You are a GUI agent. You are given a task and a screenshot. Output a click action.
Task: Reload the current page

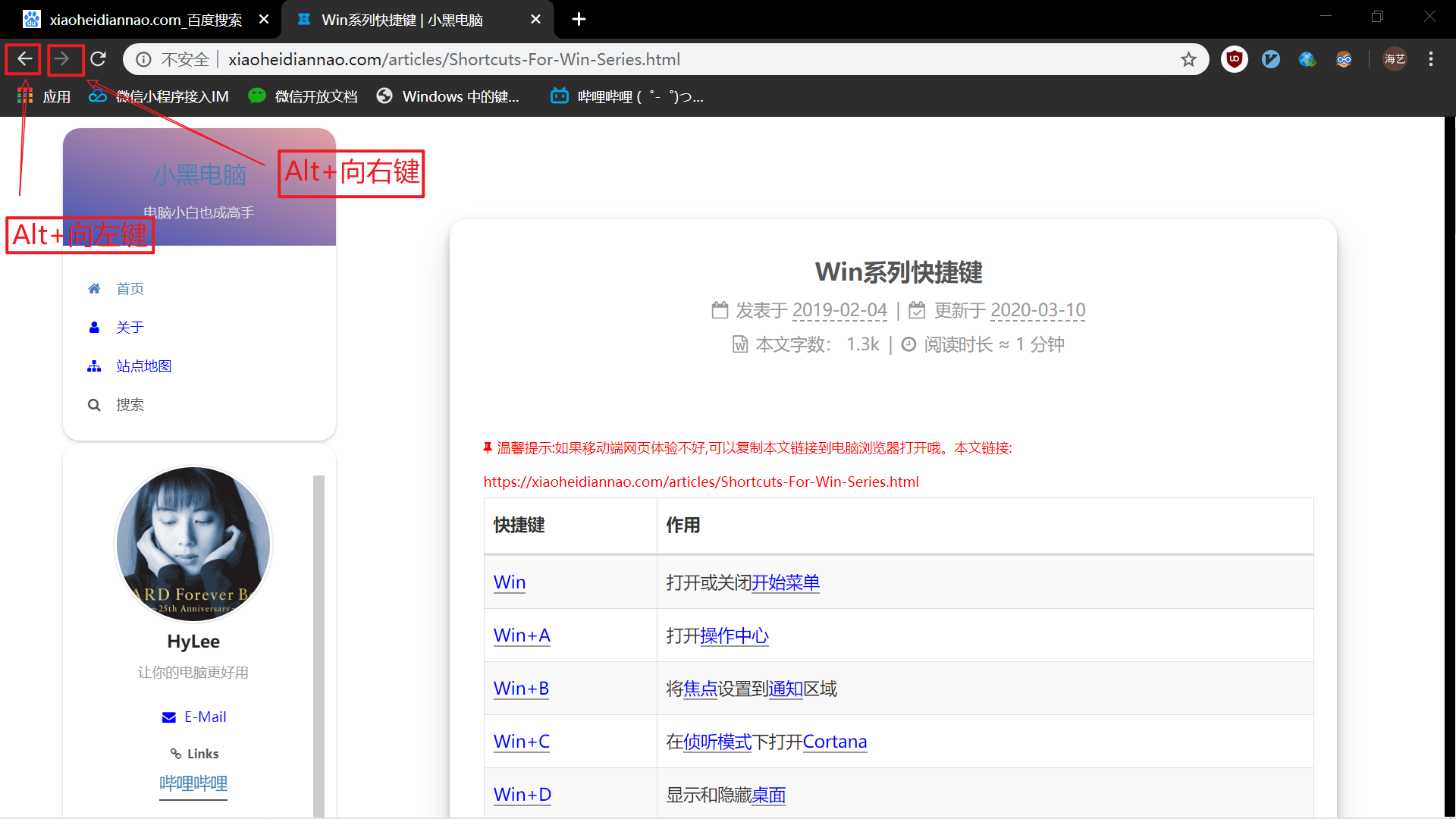[x=99, y=59]
